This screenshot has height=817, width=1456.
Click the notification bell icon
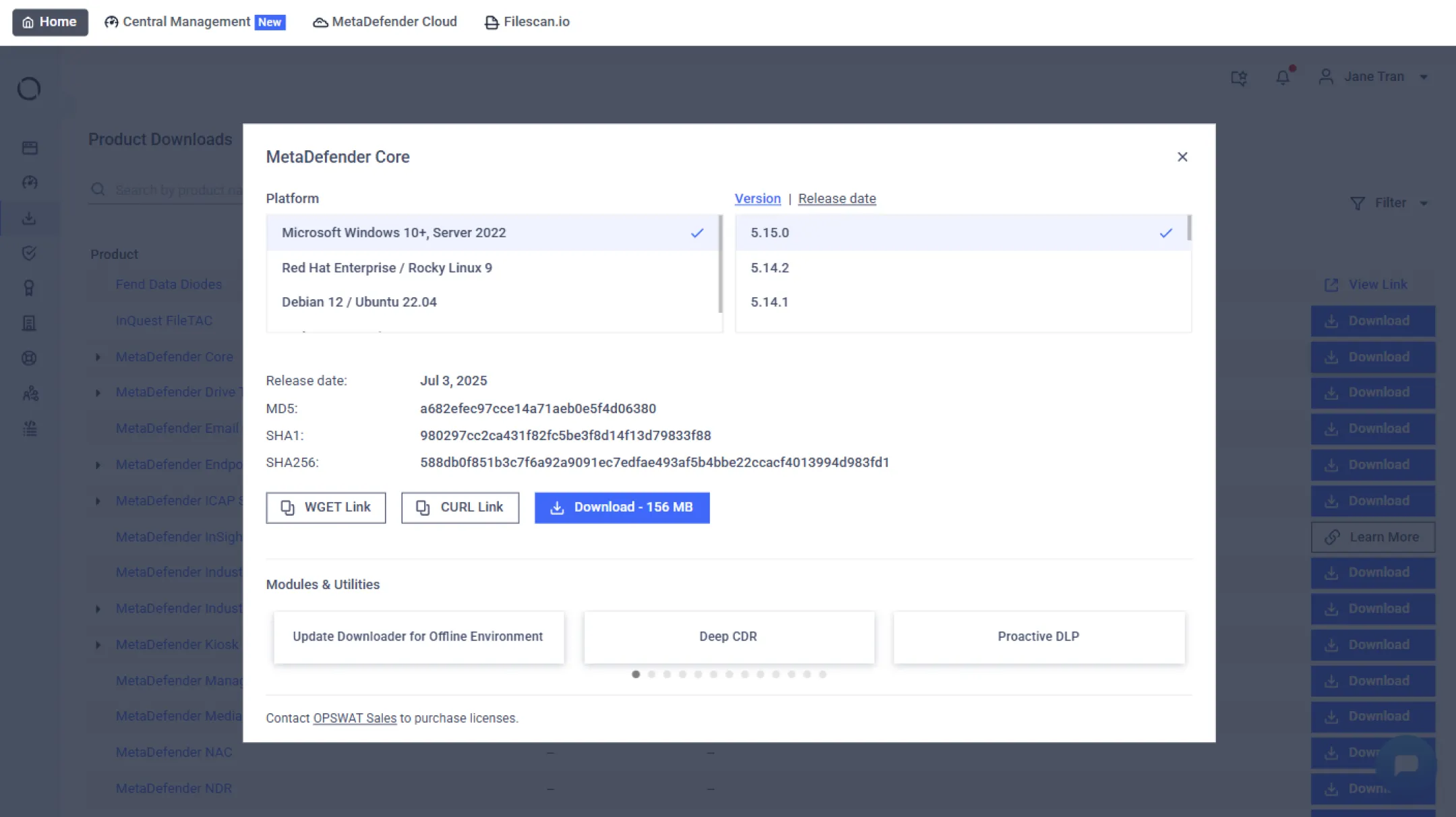tap(1283, 78)
